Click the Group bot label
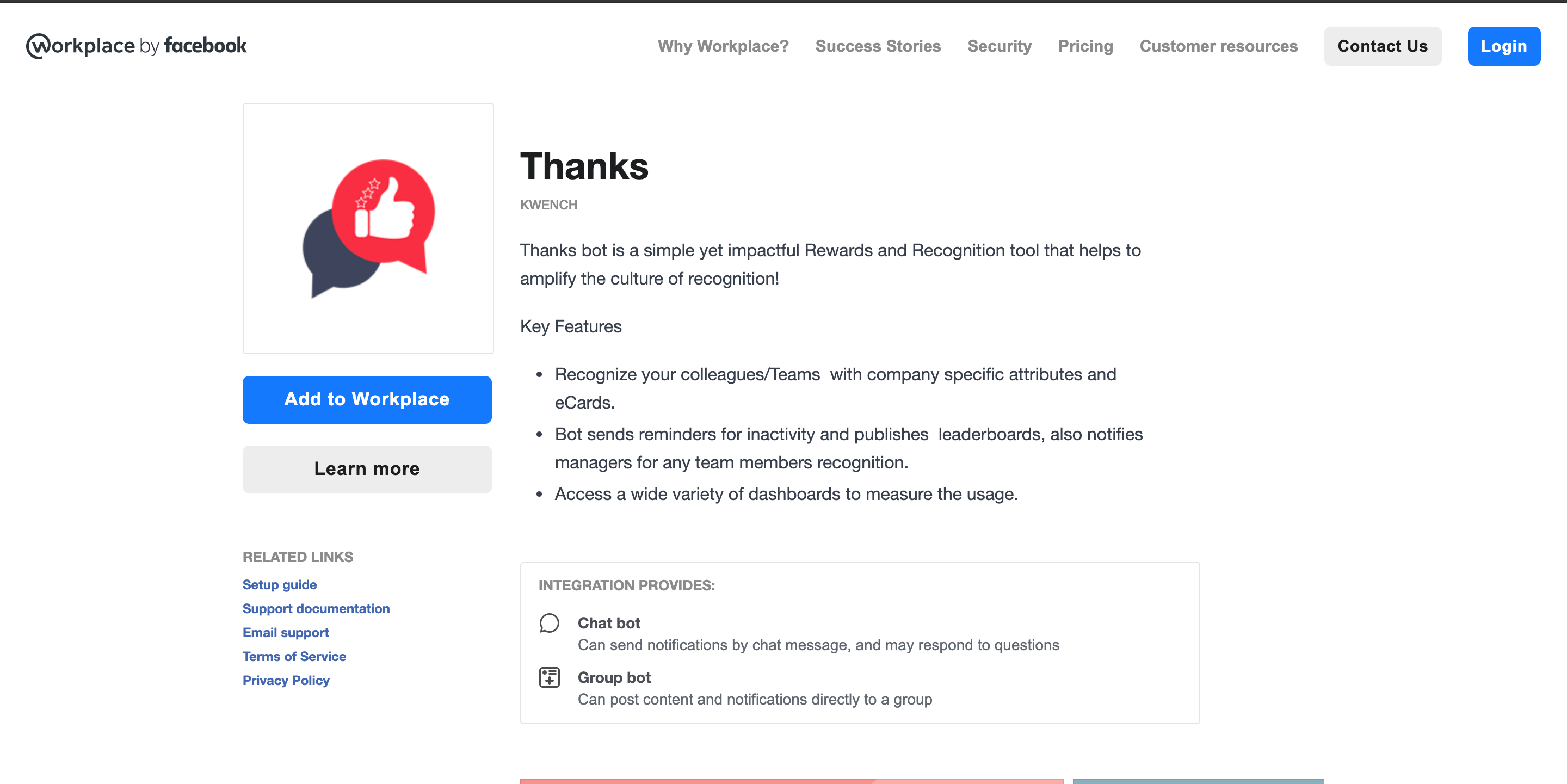1567x784 pixels. click(x=614, y=677)
